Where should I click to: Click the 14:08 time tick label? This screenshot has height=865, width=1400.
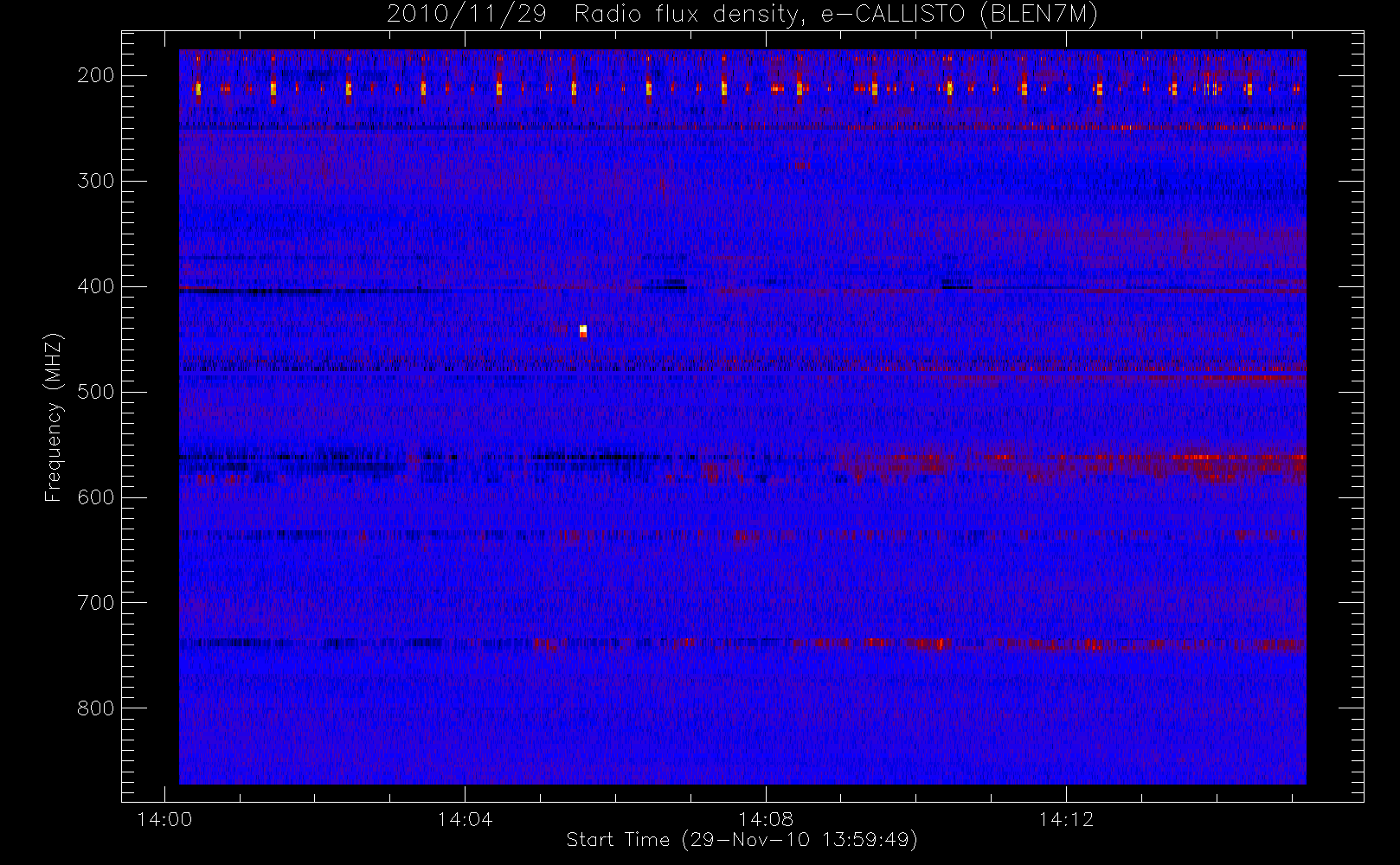pos(766,819)
